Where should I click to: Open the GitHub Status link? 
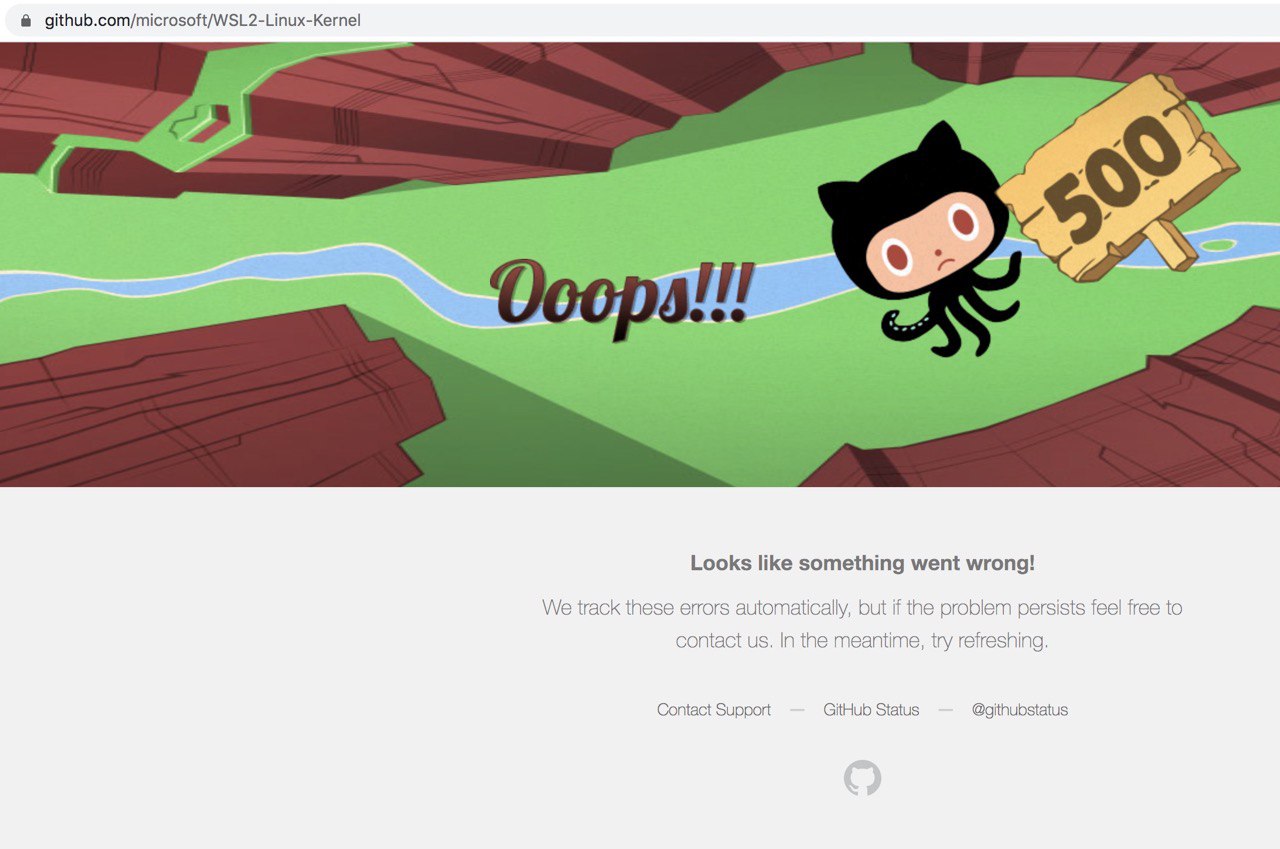[871, 710]
